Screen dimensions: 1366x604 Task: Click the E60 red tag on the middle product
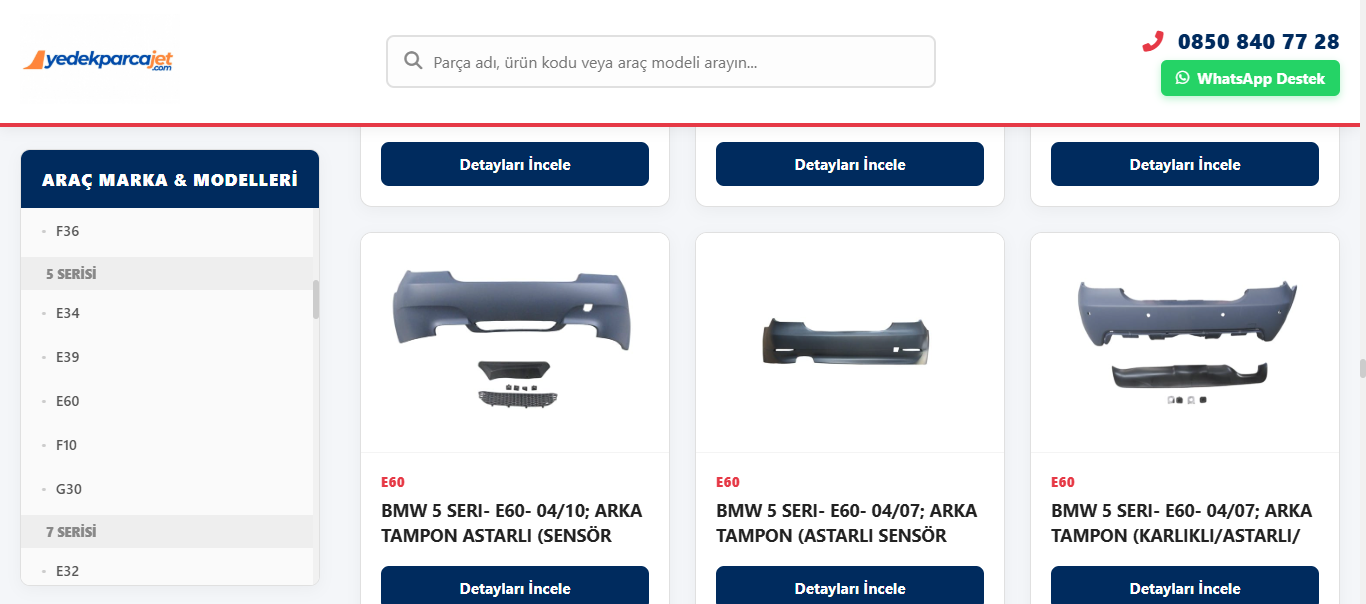point(728,481)
